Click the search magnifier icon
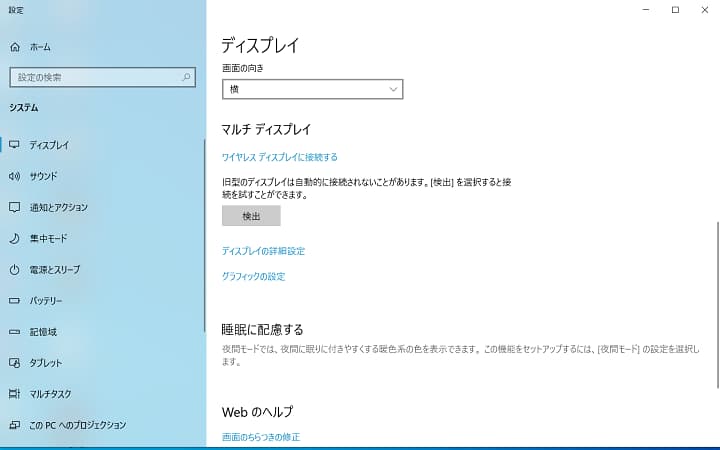720x450 pixels. click(x=186, y=77)
